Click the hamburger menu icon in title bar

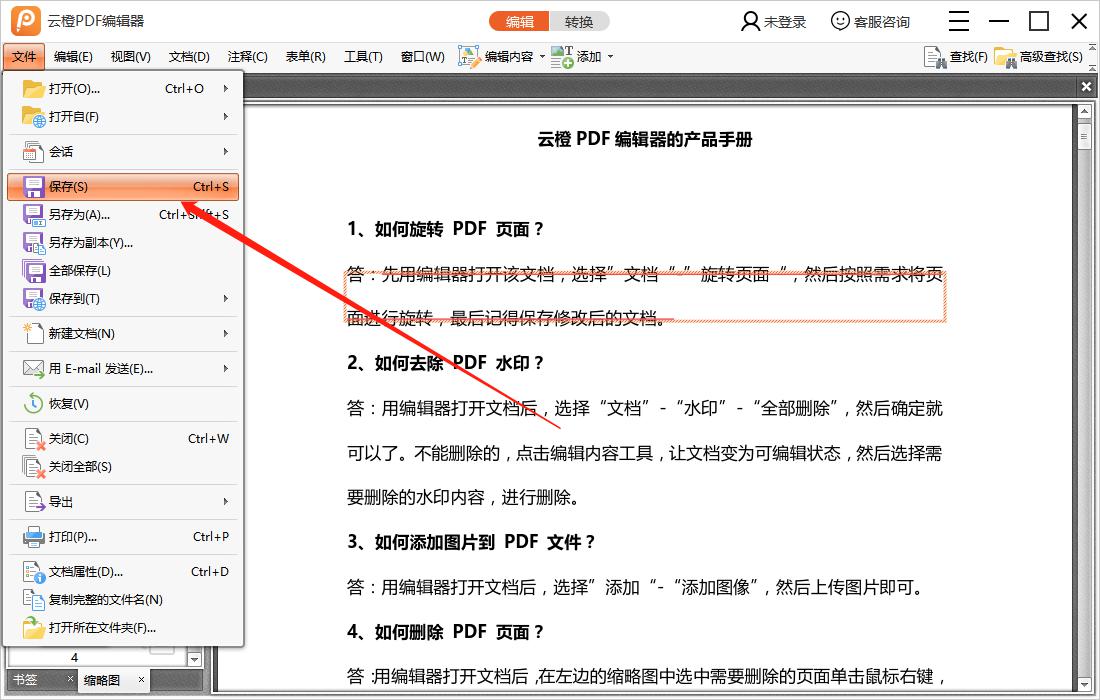point(958,21)
